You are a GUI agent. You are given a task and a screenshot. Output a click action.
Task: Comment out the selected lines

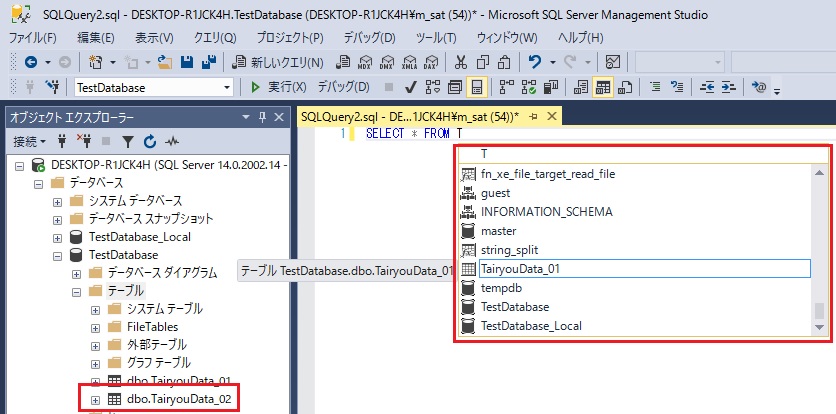coord(655,87)
